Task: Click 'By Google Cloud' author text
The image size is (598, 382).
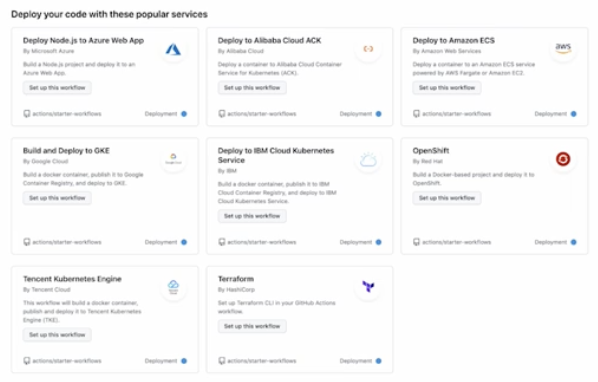Action: tap(45, 161)
